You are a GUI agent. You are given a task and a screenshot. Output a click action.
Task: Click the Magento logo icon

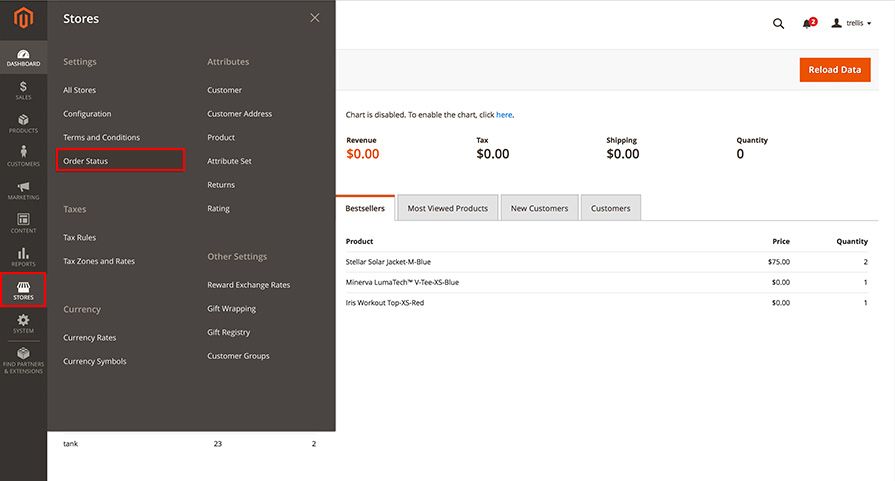coord(23,18)
